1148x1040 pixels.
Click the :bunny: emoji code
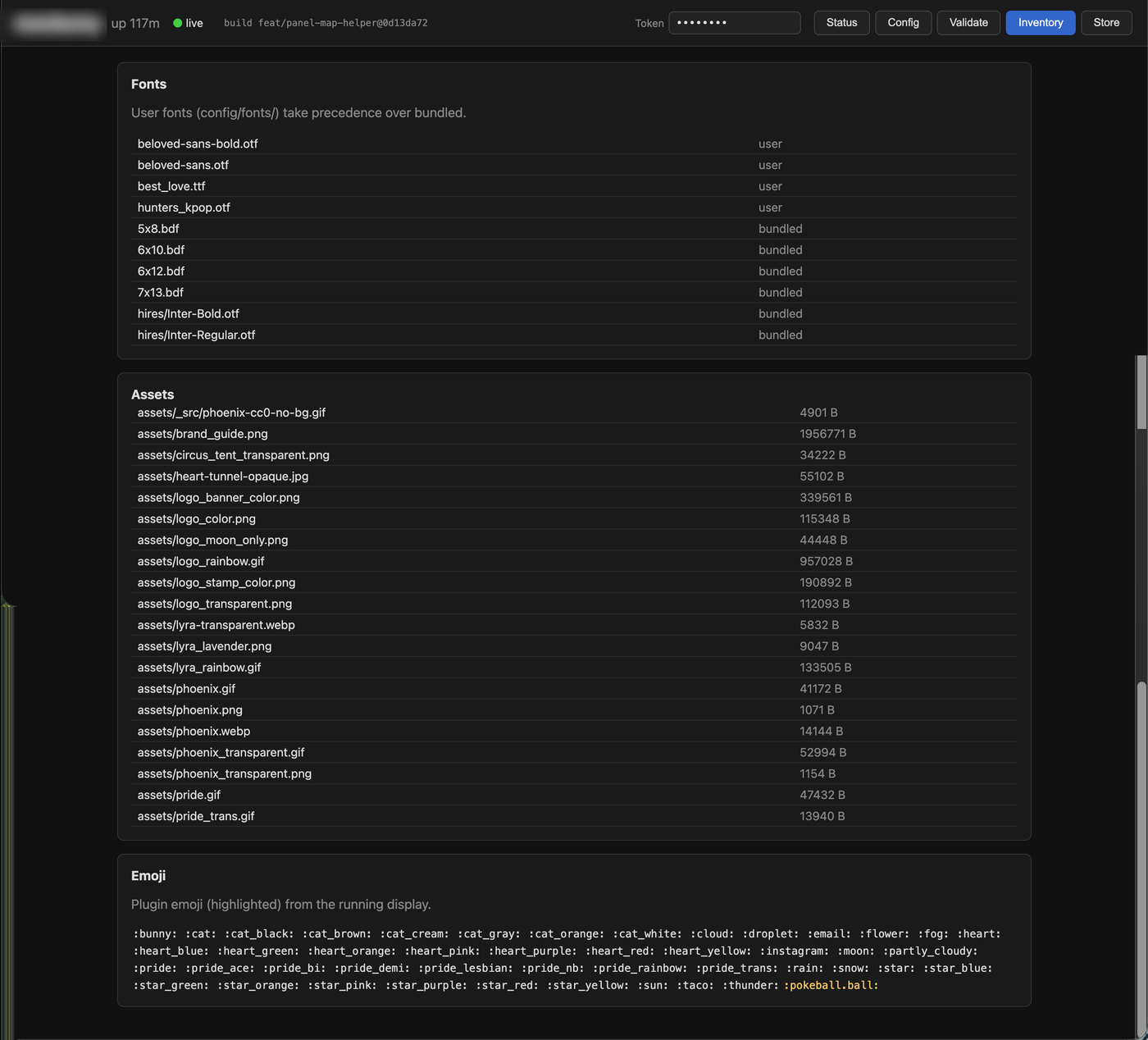point(157,934)
